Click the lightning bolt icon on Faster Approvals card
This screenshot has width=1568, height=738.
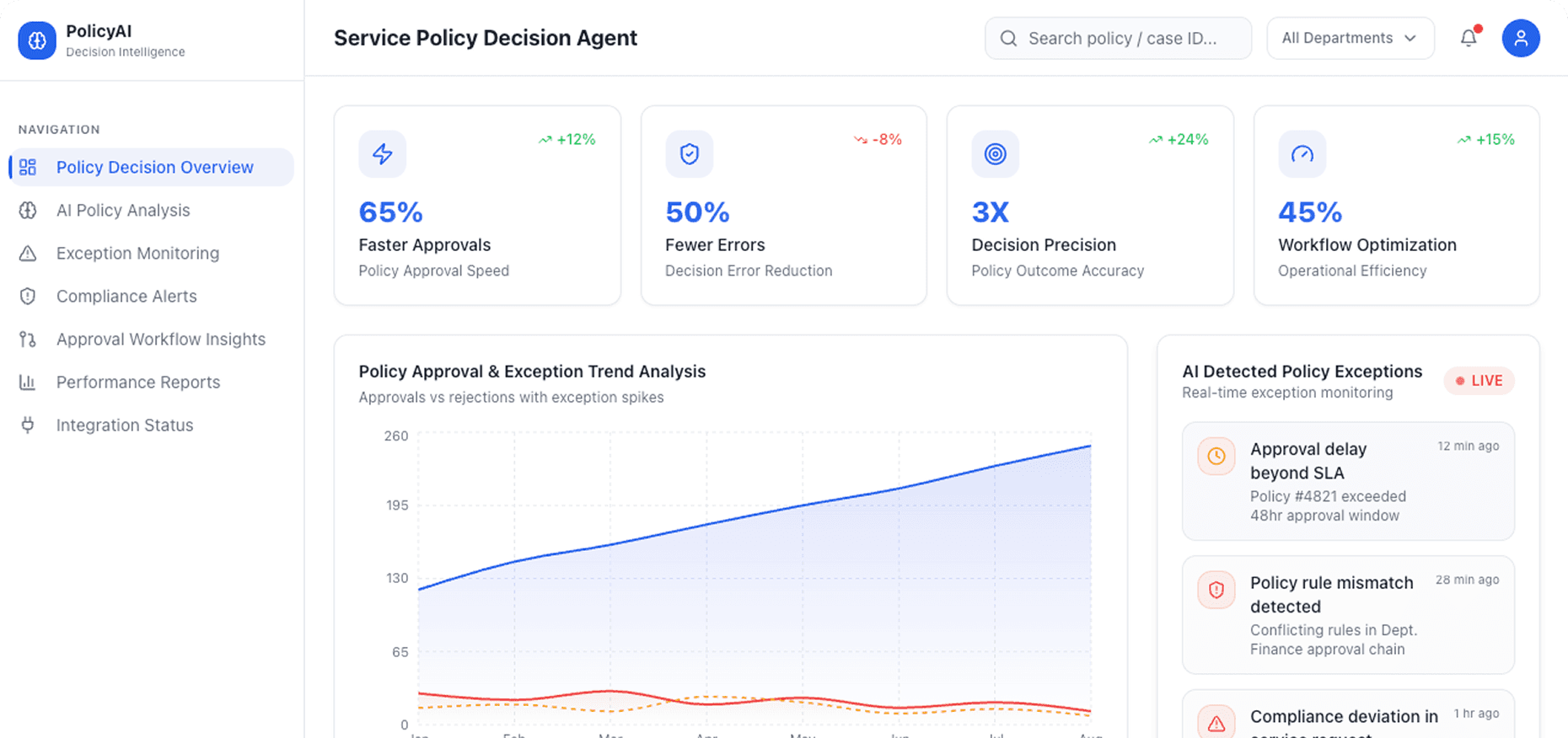382,154
